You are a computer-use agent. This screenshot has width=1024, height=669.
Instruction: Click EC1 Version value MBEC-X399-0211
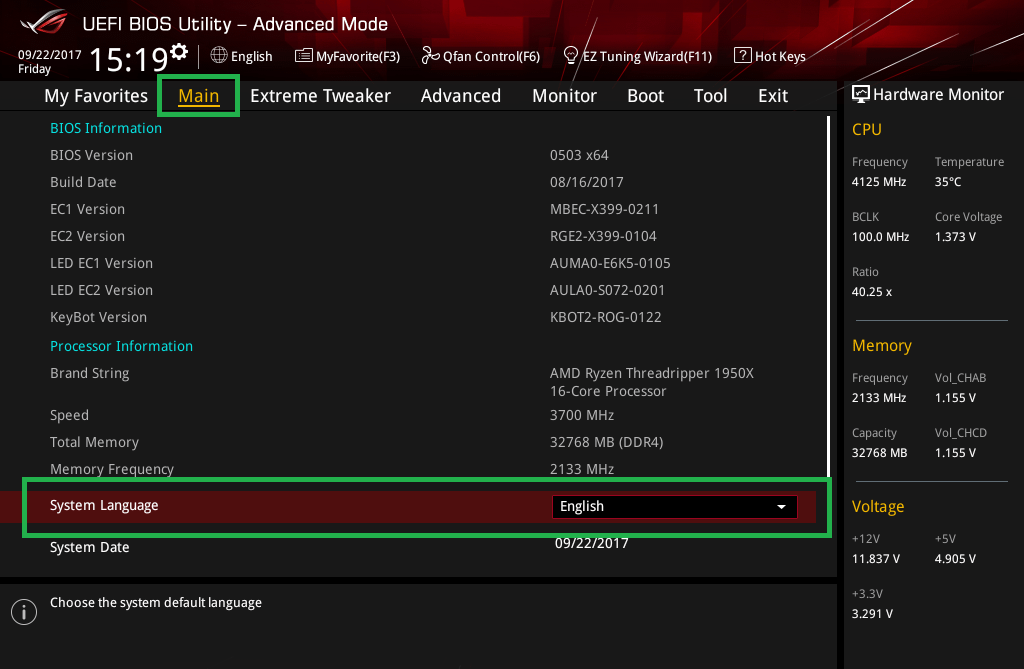coord(604,209)
